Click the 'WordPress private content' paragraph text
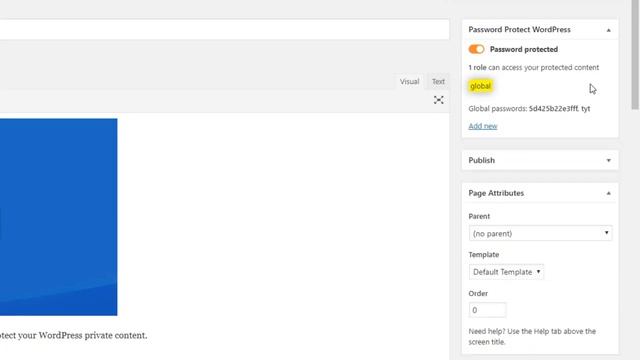Screen dimensions: 640x360 click(73, 336)
